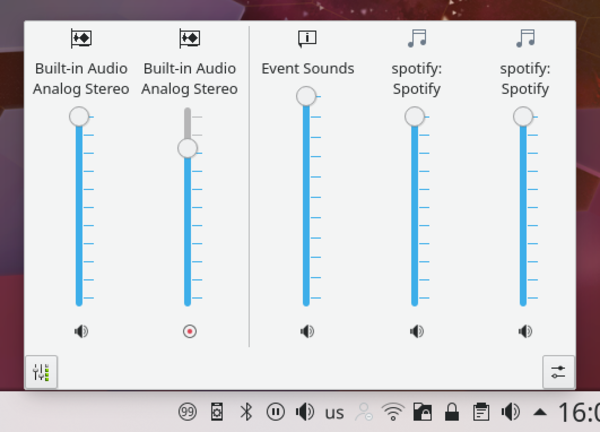Click the Event Sounds info icon
Viewport: 600px width, 432px height.
click(x=307, y=39)
